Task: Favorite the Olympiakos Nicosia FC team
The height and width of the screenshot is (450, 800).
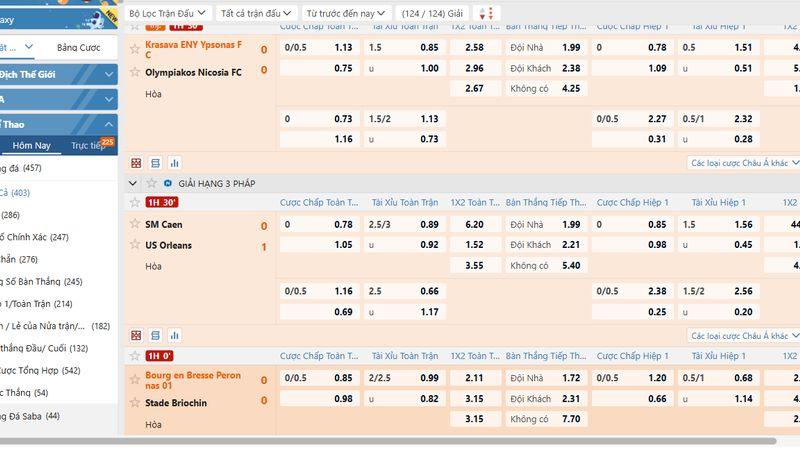Action: coord(135,72)
